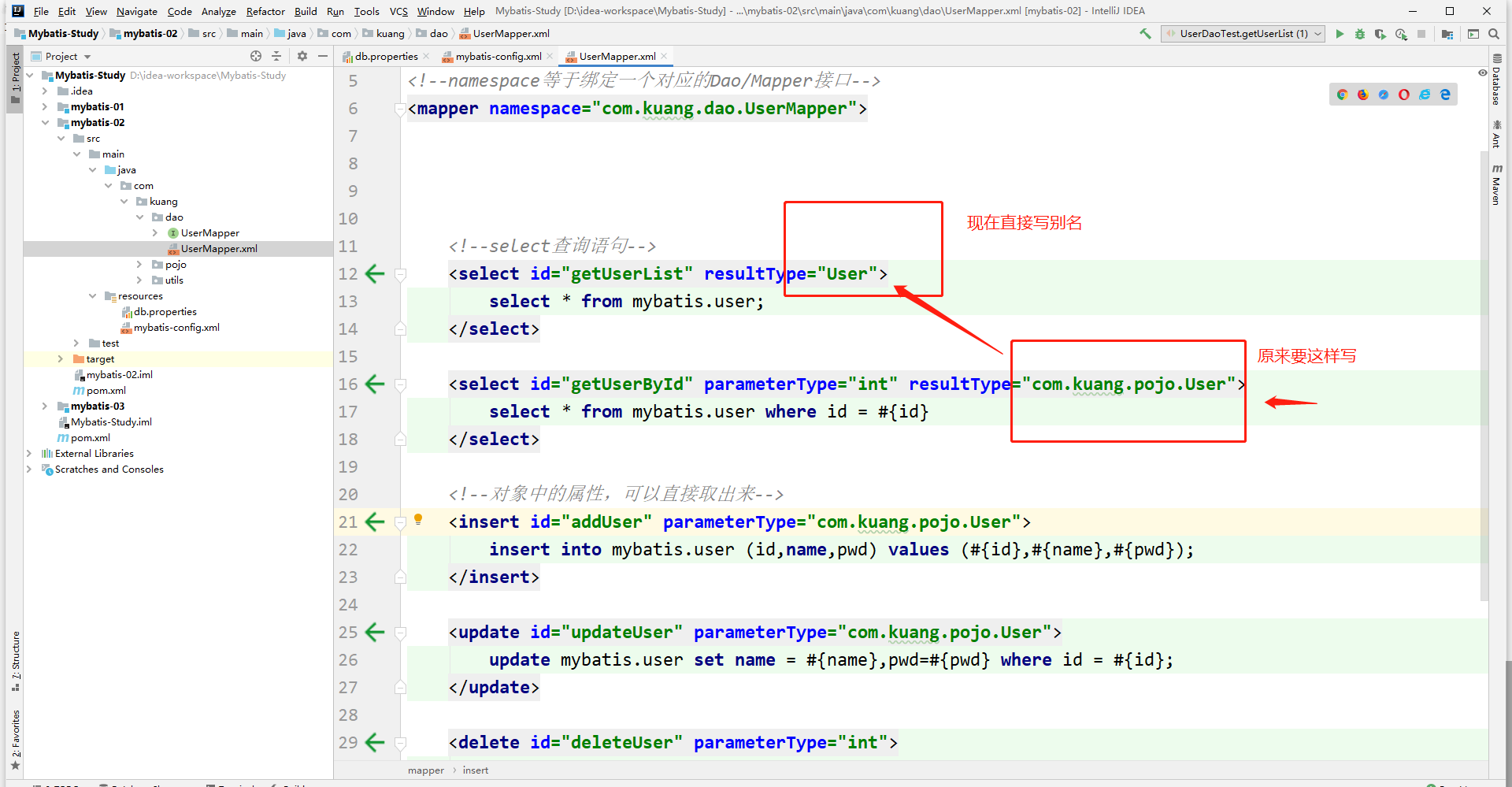Click gutter arrow beside line 12
Screen dimensions: 1512x787
pos(376,274)
